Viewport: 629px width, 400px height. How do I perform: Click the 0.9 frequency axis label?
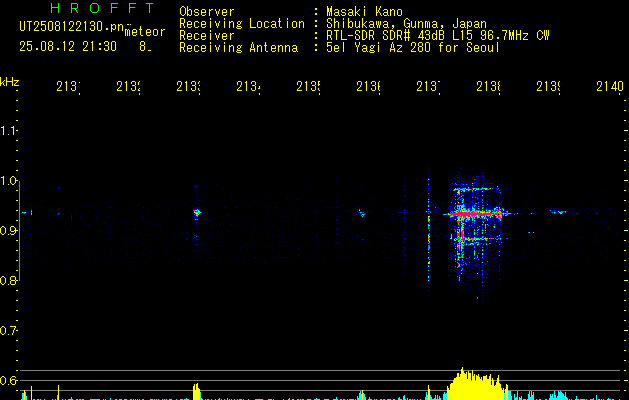(8, 231)
